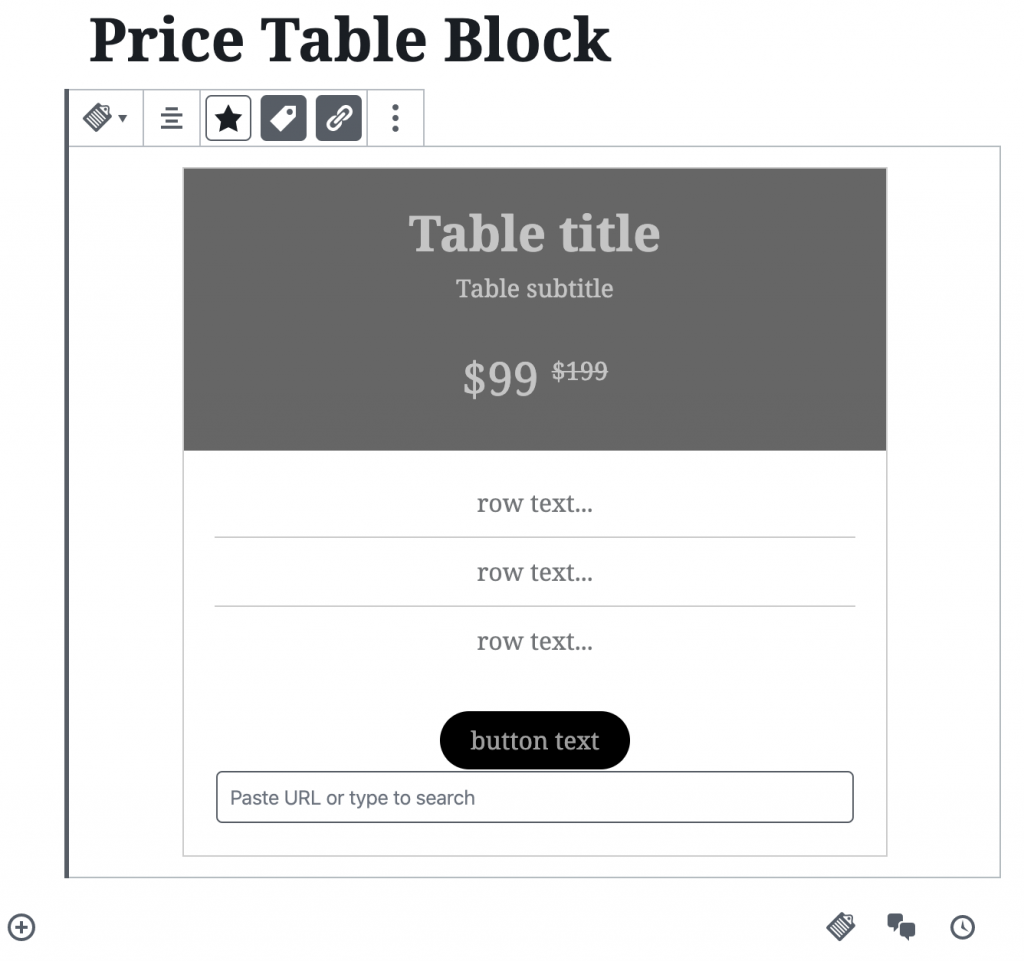The image size is (1024, 961).
Task: Toggle the star featured option
Action: [229, 118]
